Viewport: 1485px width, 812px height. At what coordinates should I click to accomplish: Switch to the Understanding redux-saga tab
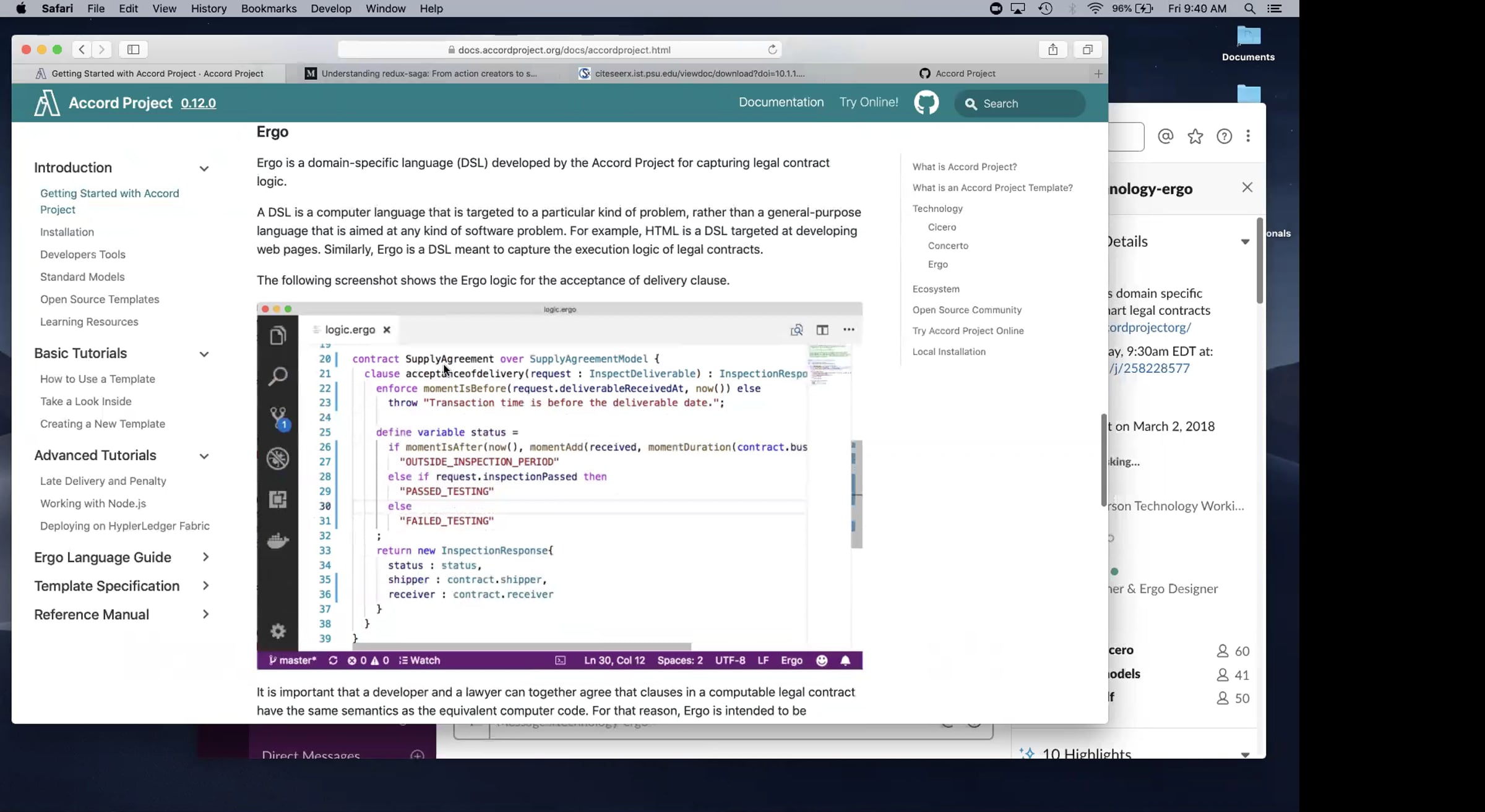(x=428, y=74)
